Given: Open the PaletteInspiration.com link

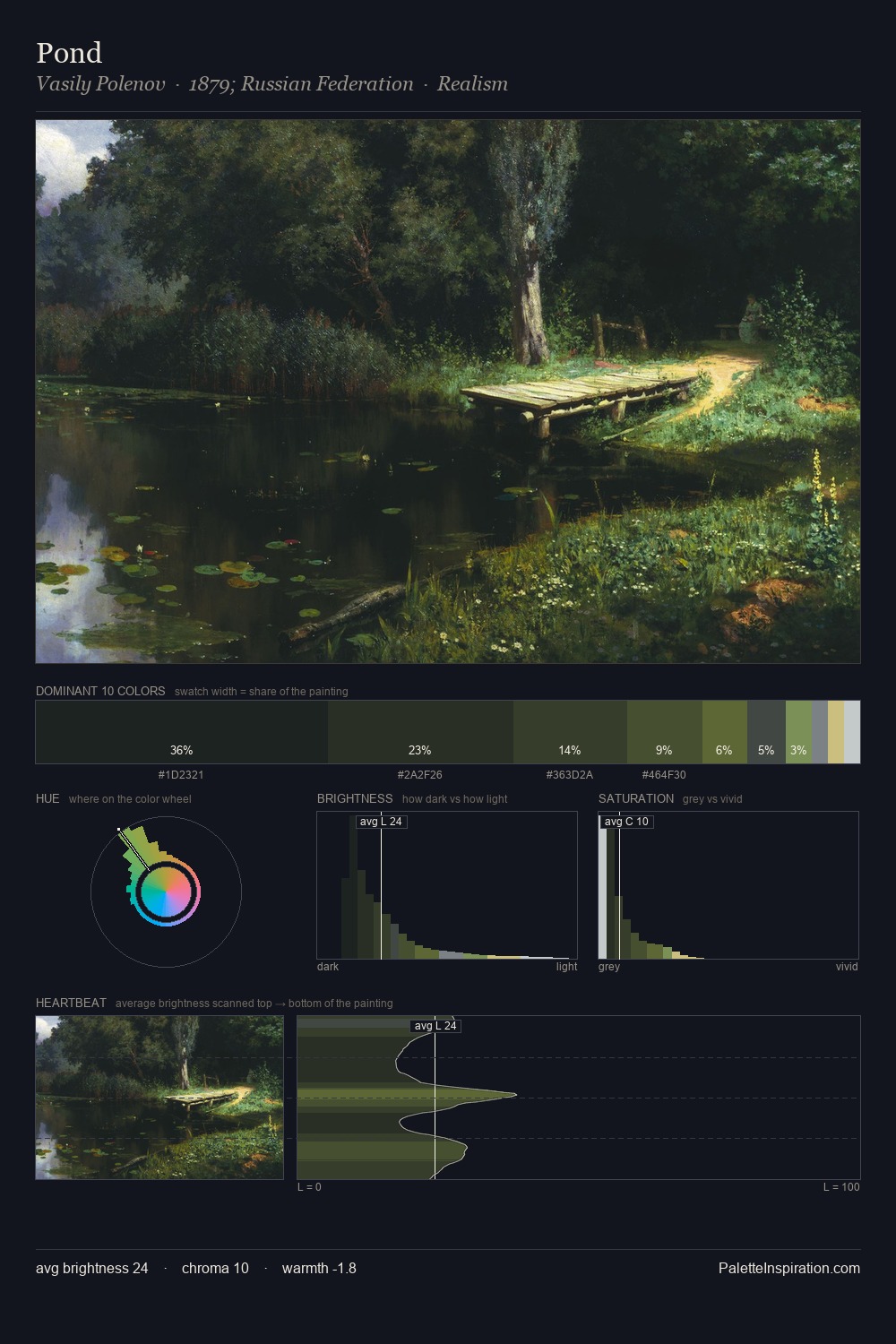Looking at the screenshot, I should [789, 1268].
